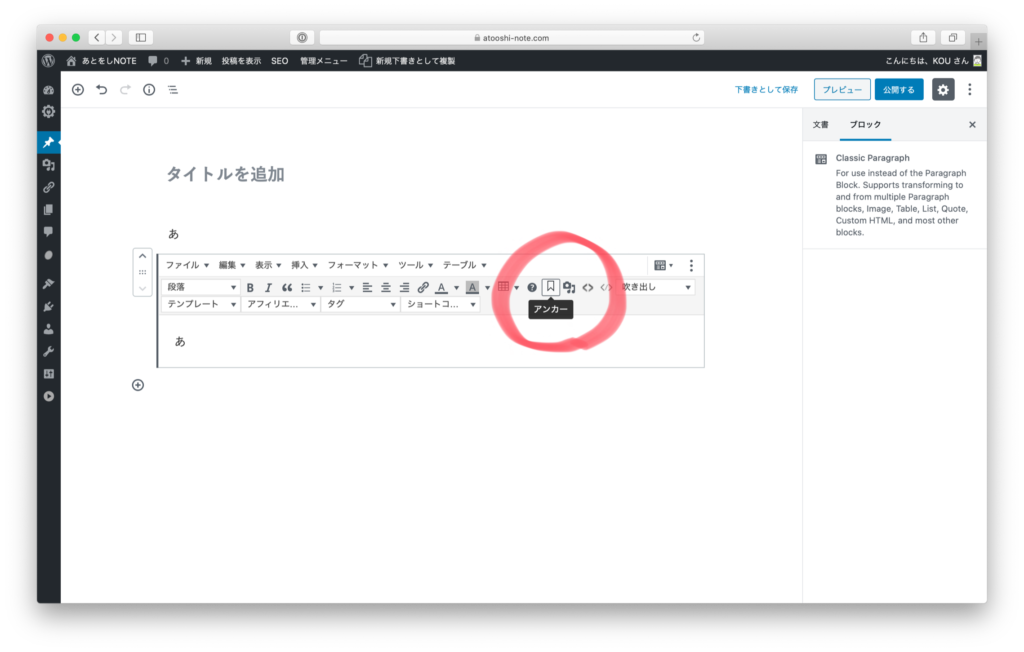Viewport: 1024px width, 652px height.
Task: Open the block navigation list icon
Action: tap(172, 89)
